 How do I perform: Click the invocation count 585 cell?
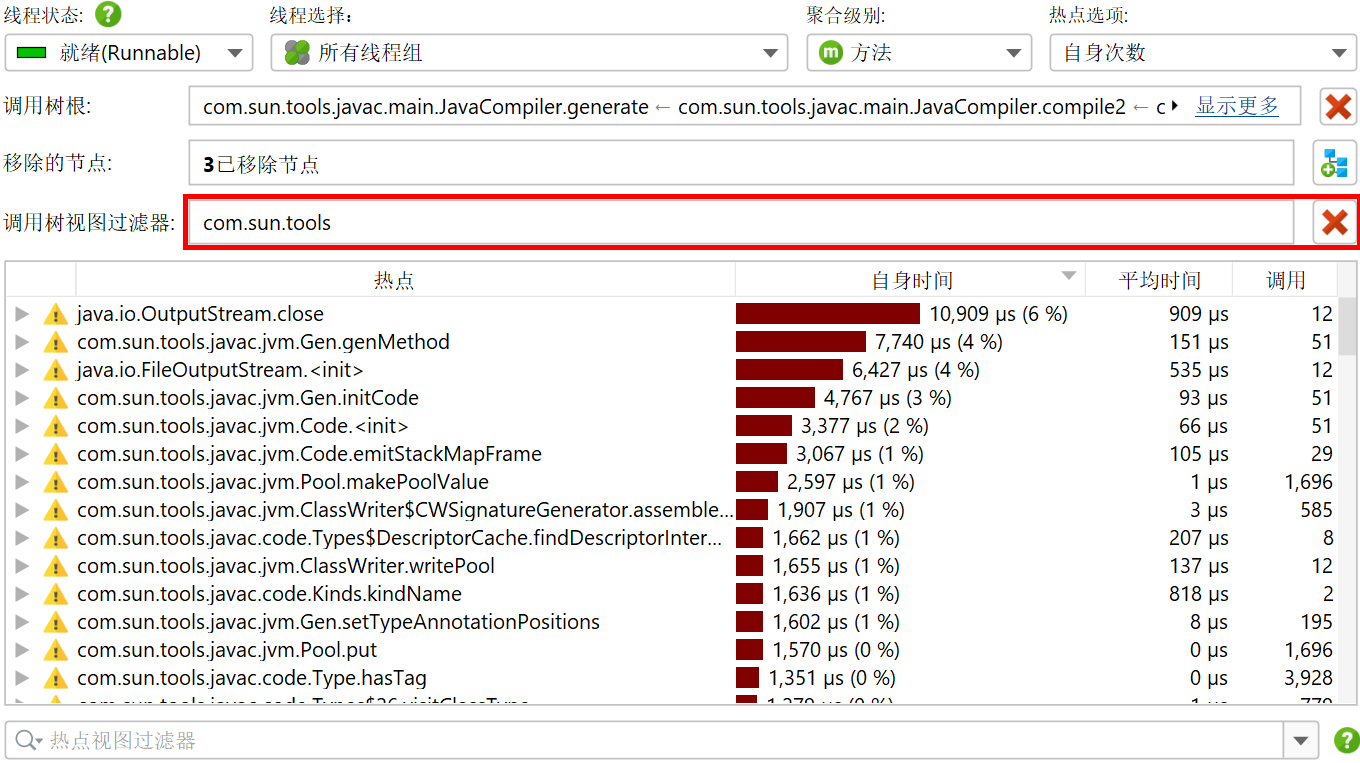1316,510
